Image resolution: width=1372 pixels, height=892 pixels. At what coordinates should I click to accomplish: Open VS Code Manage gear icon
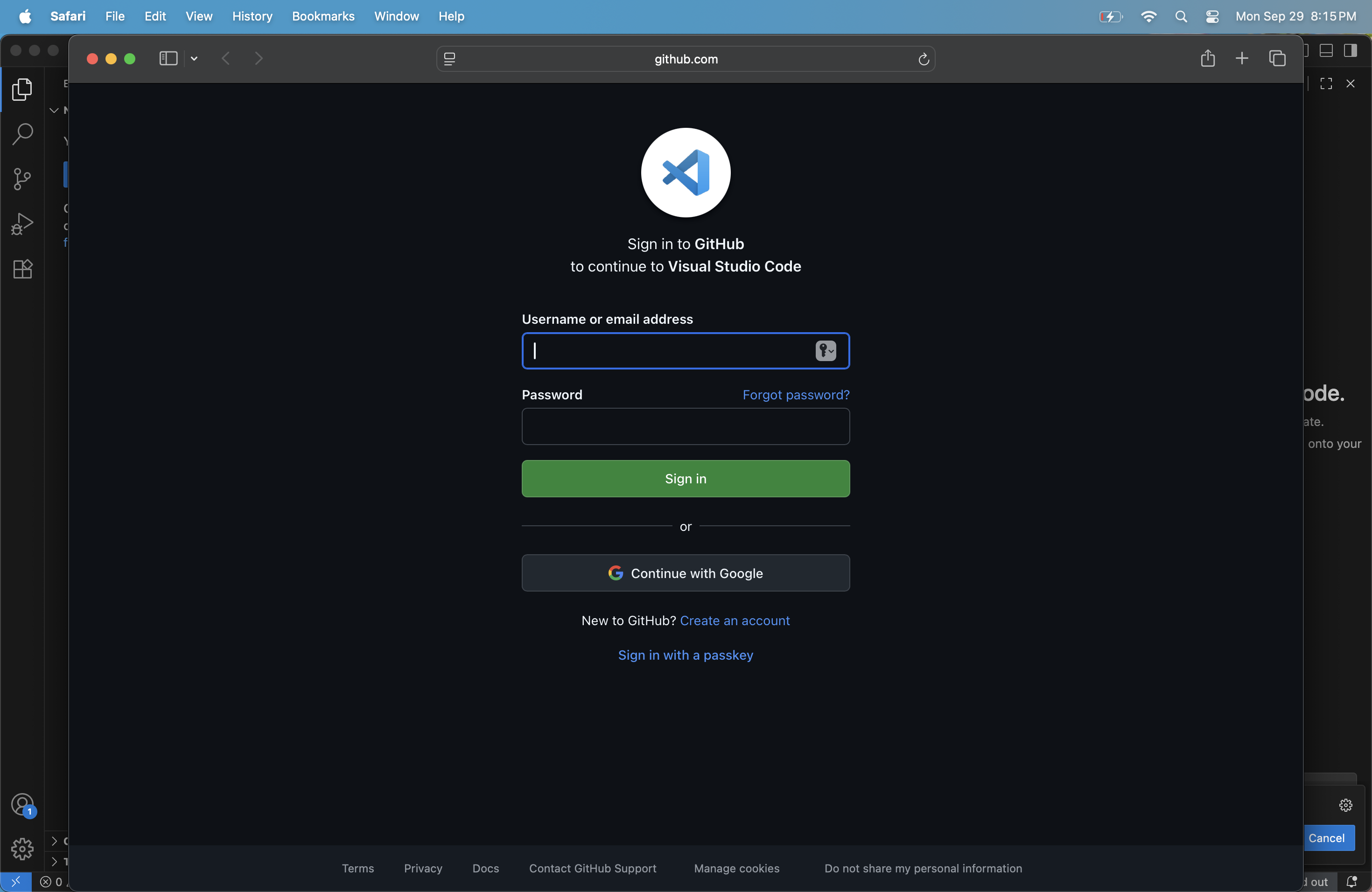tap(22, 848)
